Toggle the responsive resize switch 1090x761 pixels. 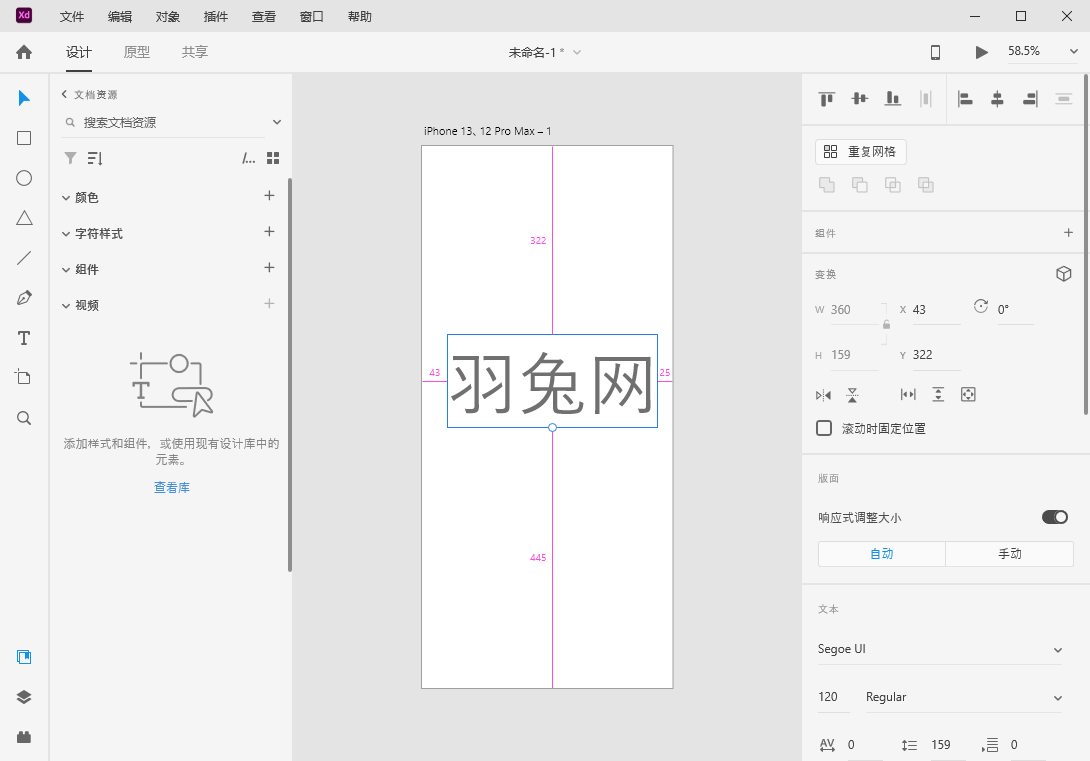pos(1054,517)
